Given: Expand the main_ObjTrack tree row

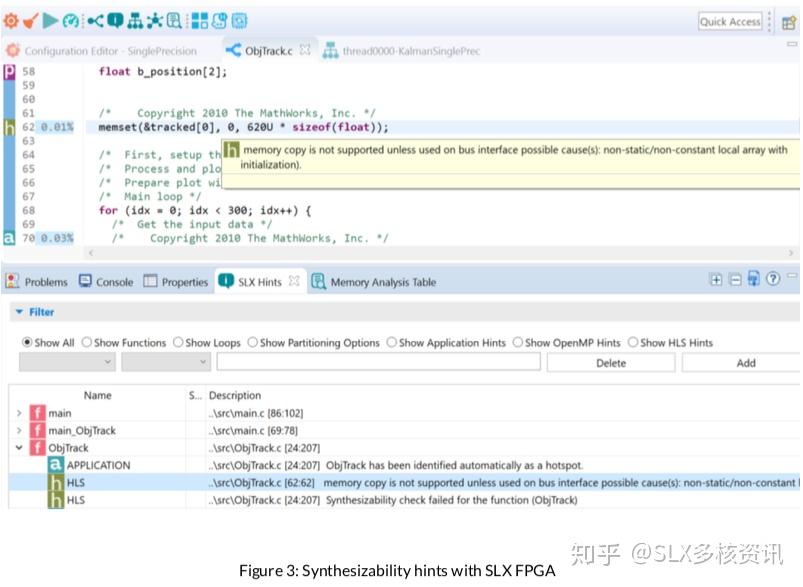Looking at the screenshot, I should point(19,430).
